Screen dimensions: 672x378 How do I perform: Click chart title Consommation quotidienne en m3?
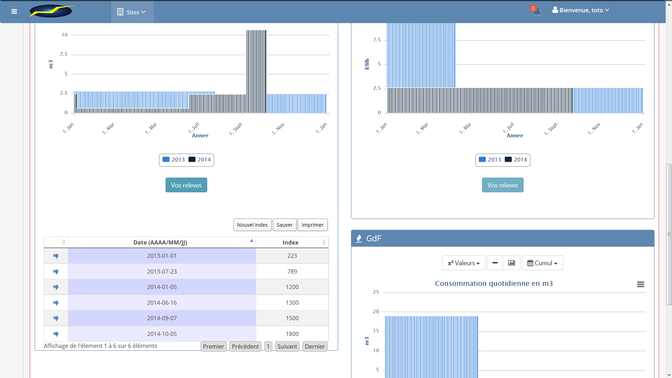point(494,283)
